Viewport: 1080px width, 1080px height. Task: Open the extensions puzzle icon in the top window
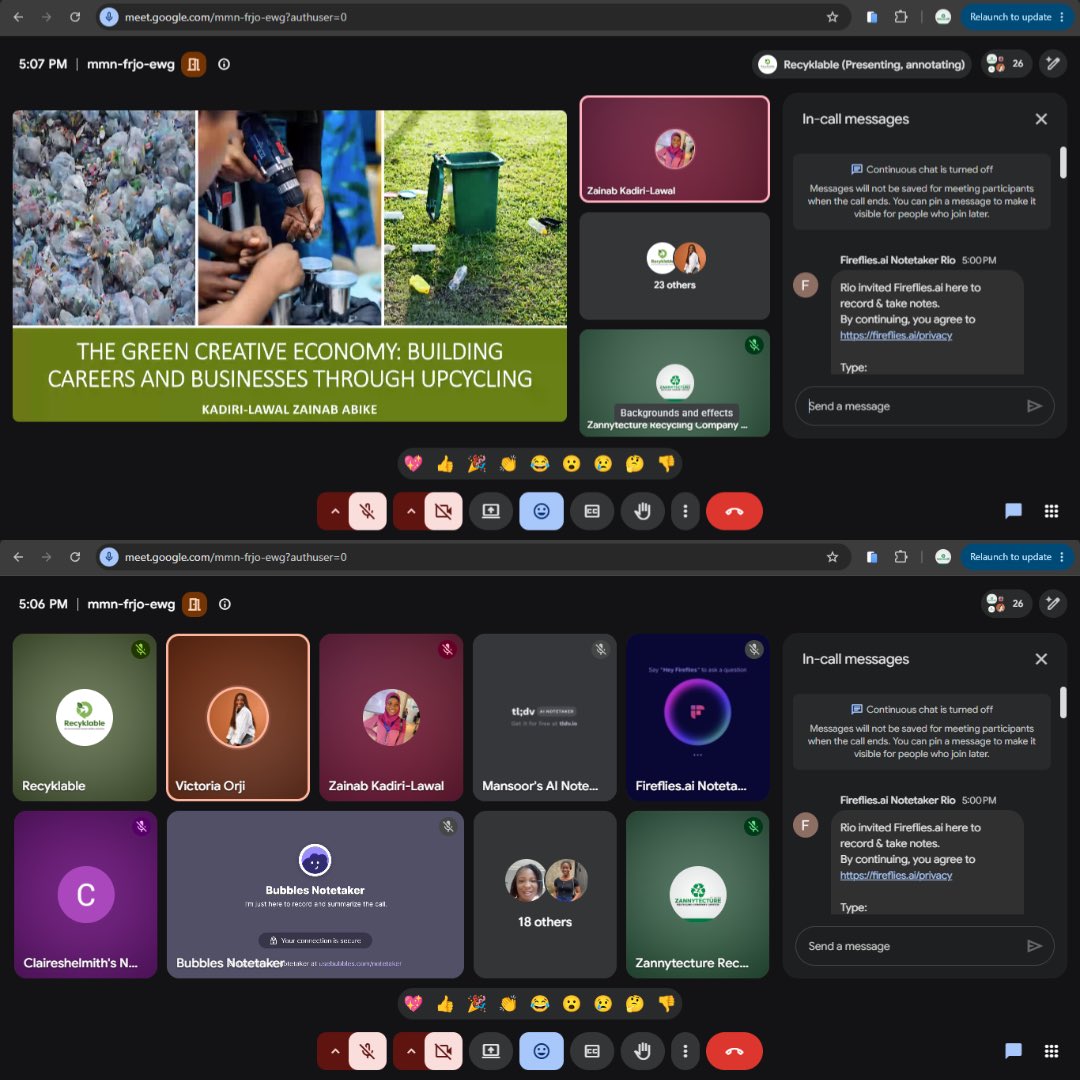pos(900,17)
